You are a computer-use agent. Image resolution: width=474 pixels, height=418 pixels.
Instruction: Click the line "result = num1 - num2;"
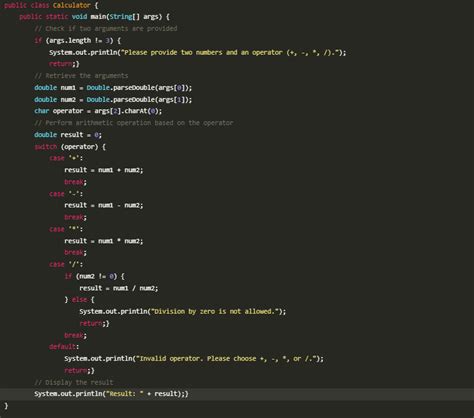pyautogui.click(x=104, y=206)
